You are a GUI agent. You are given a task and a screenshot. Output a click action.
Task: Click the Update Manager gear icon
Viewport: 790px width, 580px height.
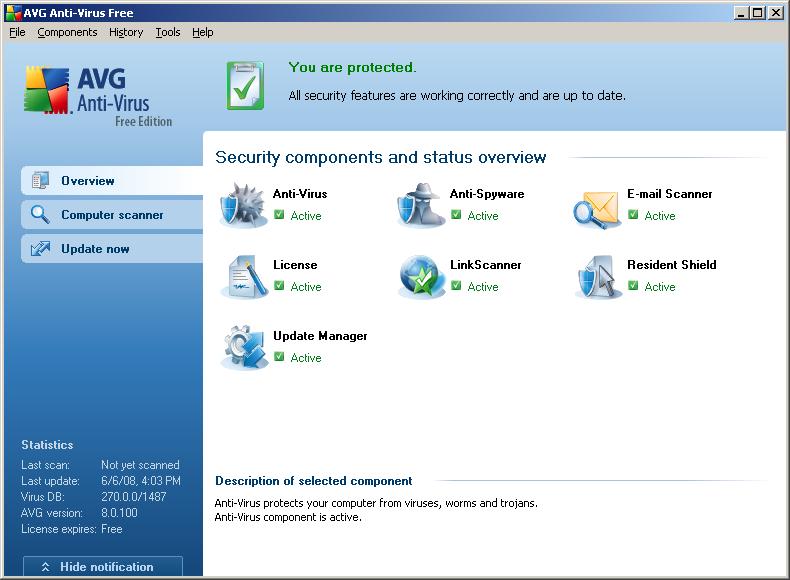coord(243,347)
